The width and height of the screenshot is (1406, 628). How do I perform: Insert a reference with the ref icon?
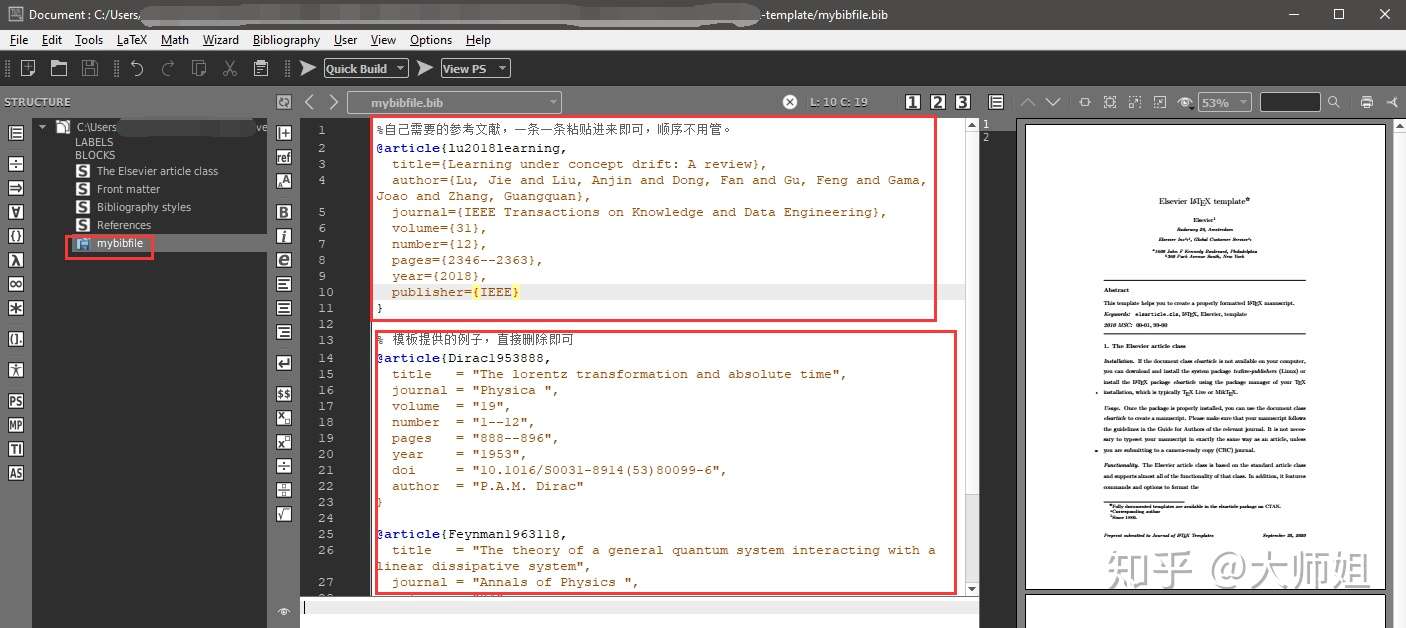pyautogui.click(x=283, y=157)
